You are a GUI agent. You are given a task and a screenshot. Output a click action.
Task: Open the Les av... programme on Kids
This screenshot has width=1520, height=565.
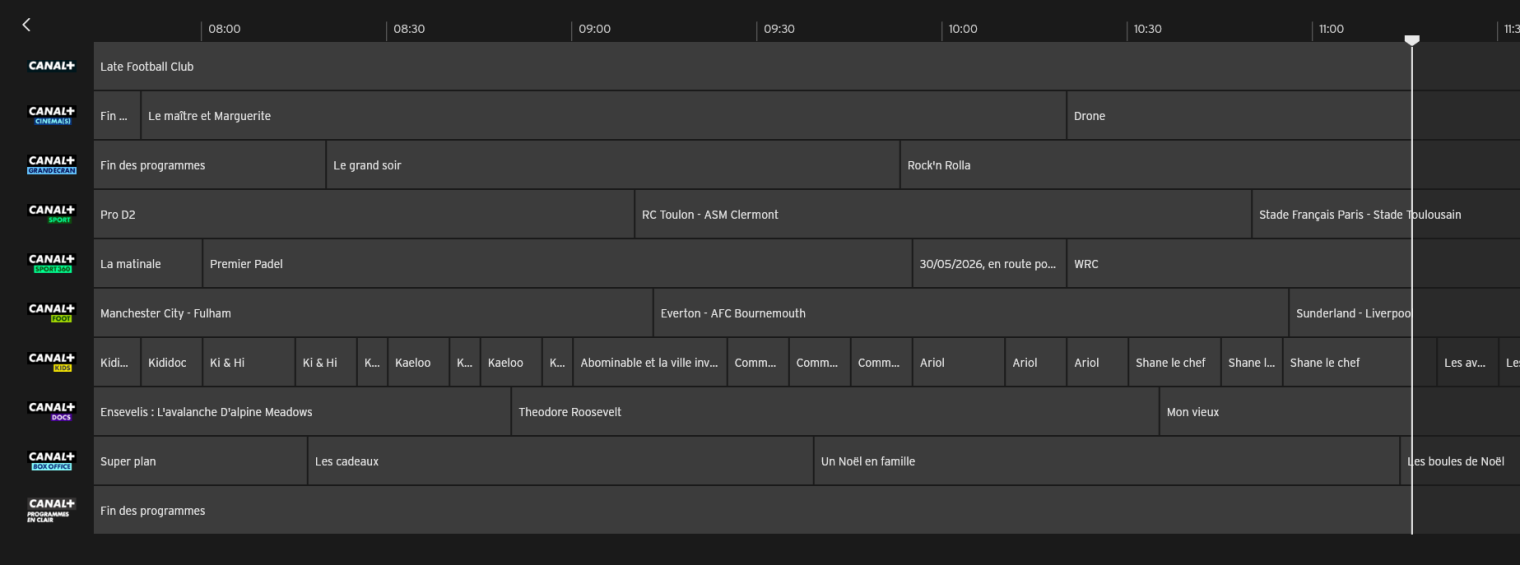1468,362
